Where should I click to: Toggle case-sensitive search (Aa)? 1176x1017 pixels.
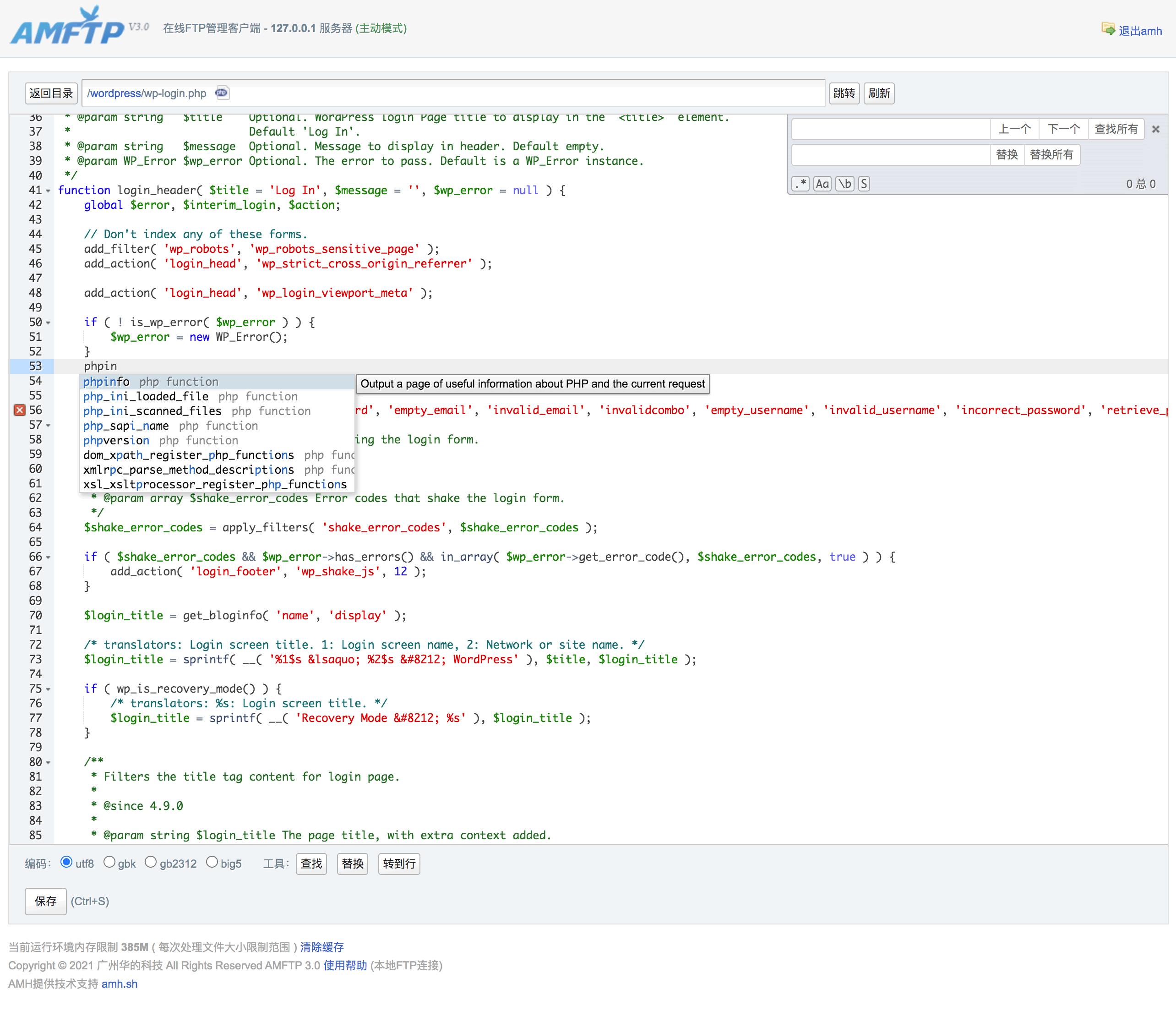pos(822,183)
